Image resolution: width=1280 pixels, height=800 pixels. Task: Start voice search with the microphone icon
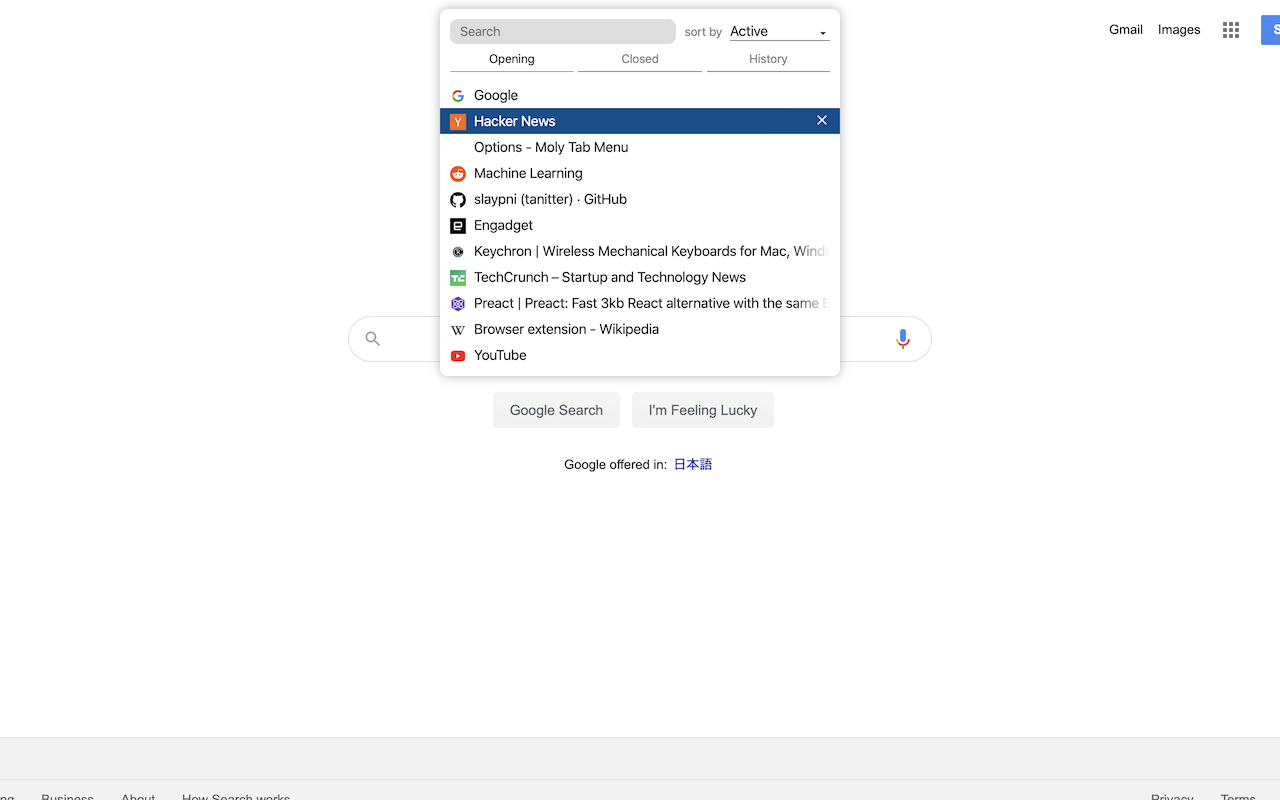coord(903,339)
